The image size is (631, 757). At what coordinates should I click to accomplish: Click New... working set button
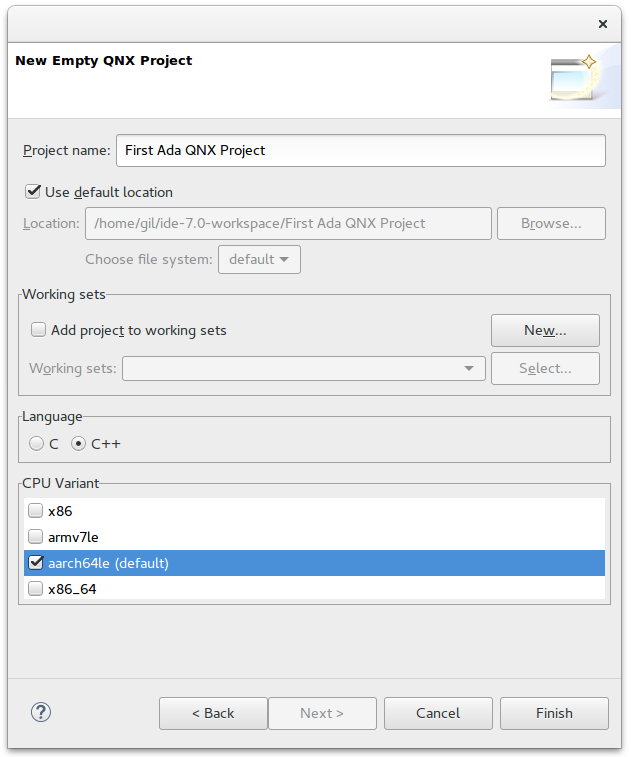point(546,330)
